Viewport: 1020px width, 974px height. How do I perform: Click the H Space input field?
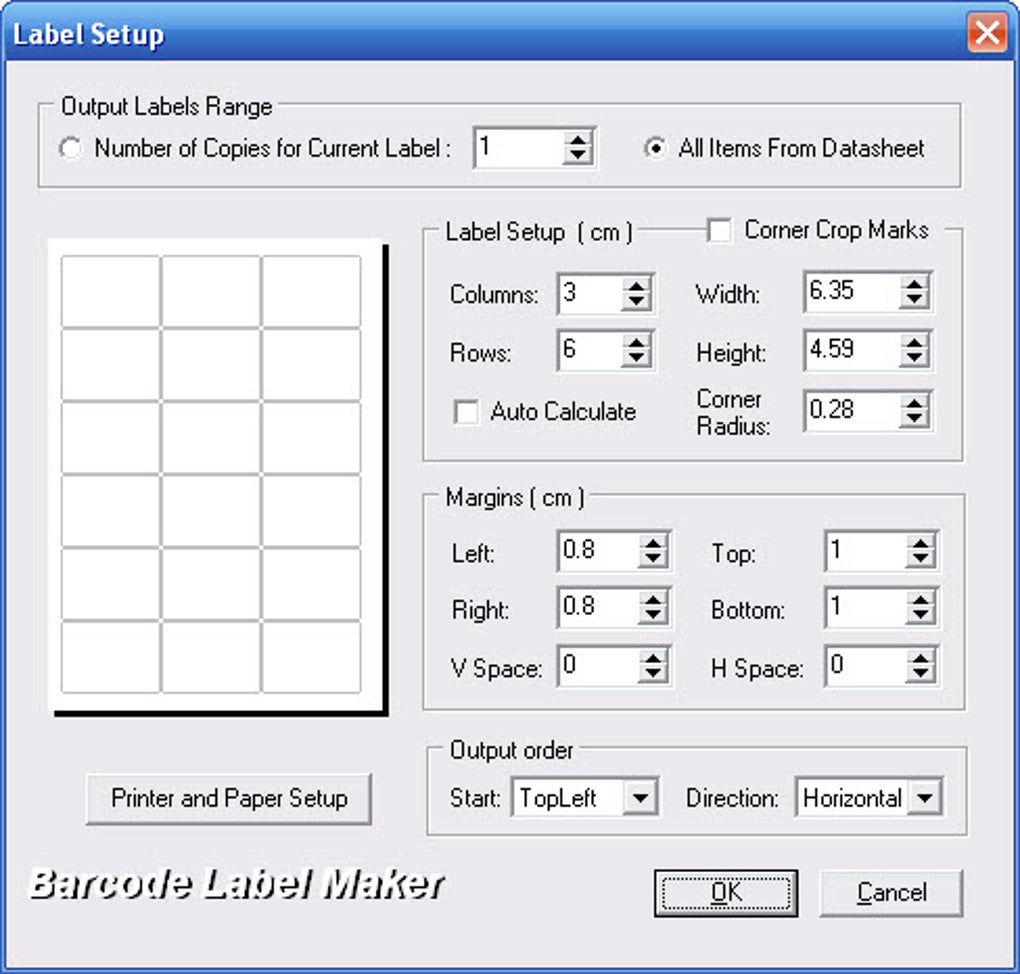pos(866,666)
